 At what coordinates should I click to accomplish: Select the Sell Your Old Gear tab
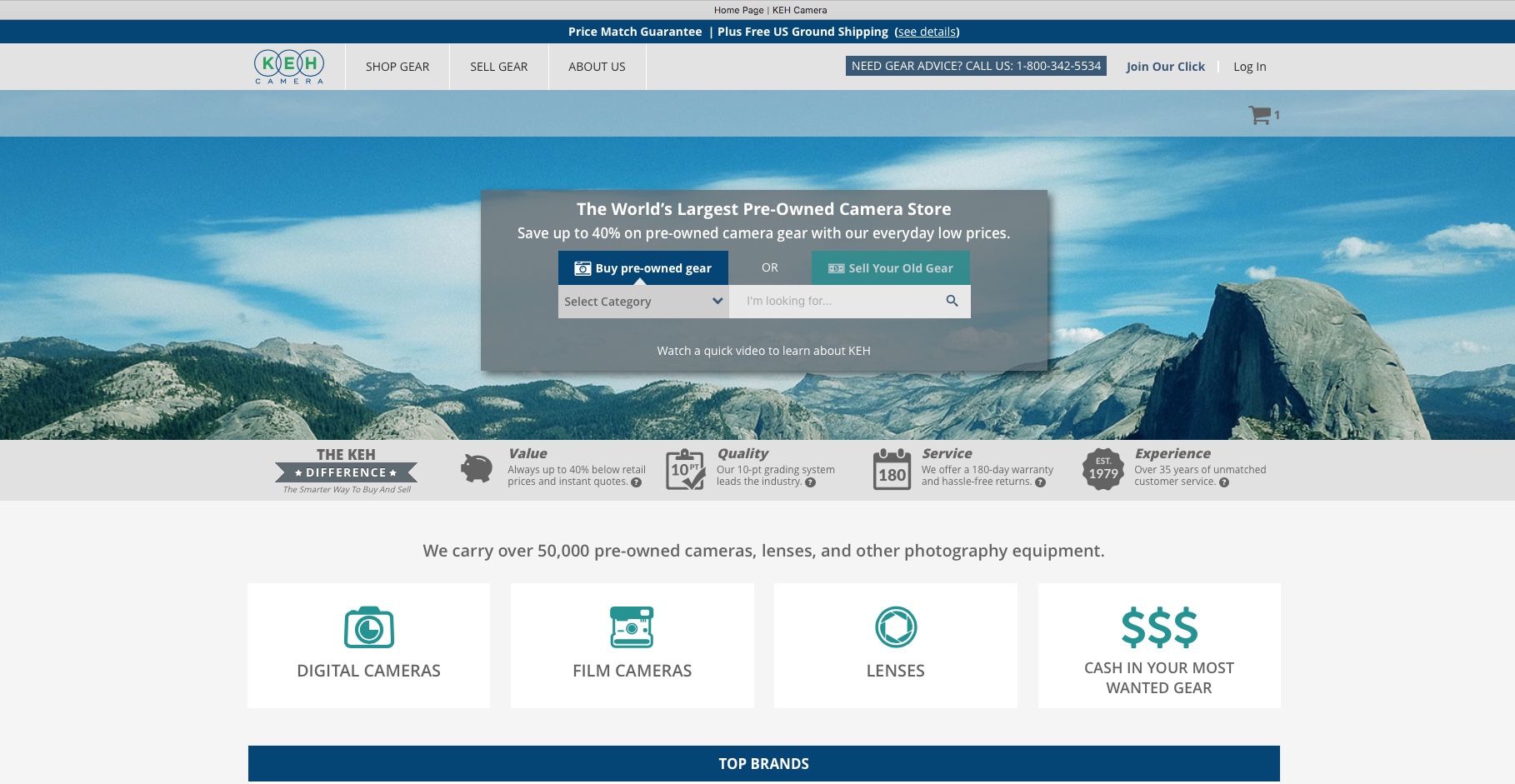891,268
